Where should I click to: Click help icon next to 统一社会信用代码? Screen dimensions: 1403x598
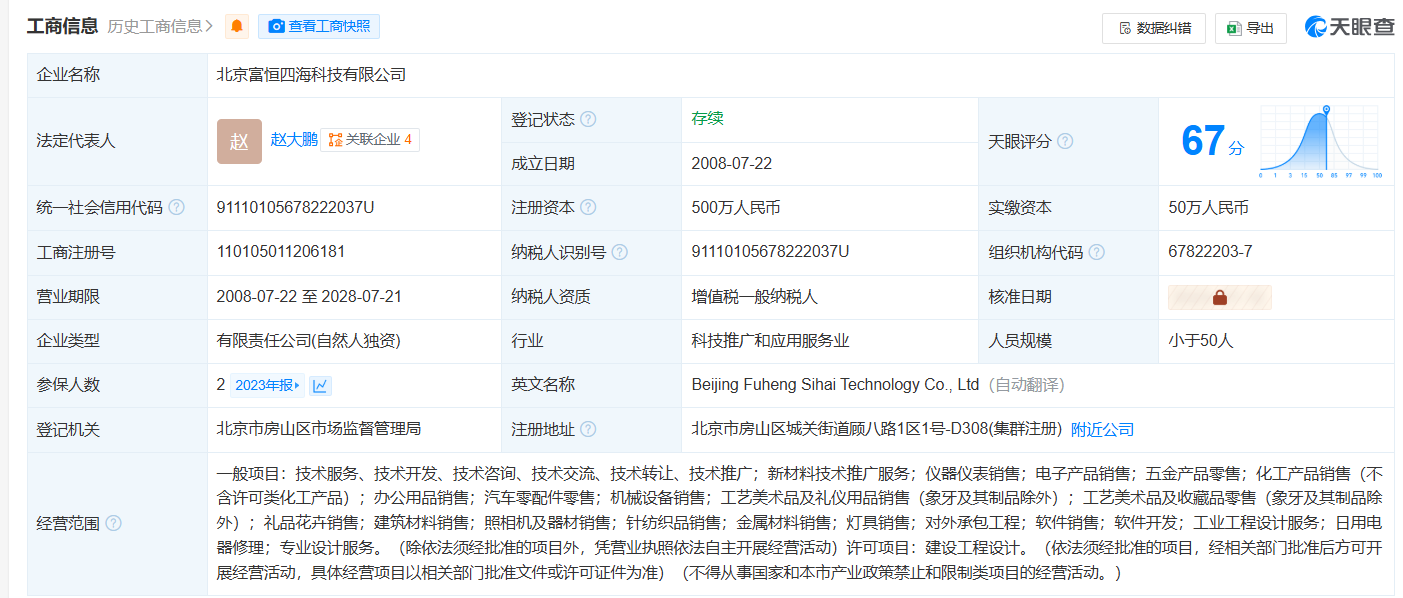(176, 208)
